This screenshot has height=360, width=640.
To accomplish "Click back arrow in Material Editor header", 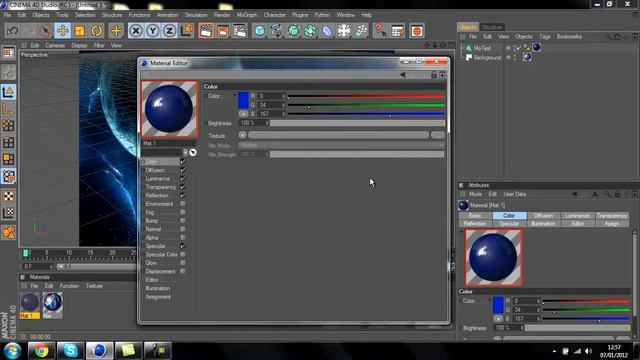I will coord(403,75).
